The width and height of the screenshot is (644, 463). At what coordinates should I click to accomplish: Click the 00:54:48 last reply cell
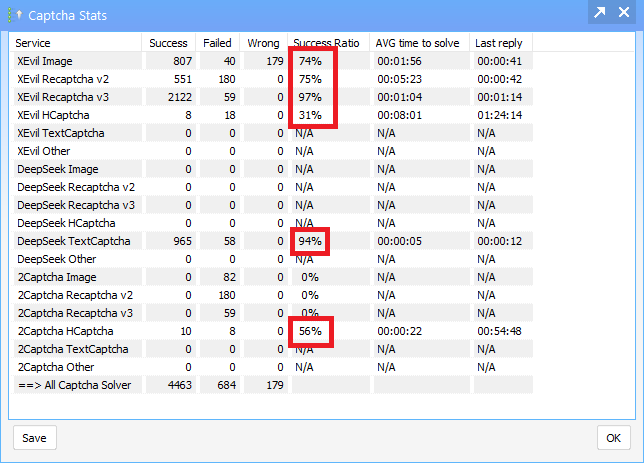click(503, 331)
